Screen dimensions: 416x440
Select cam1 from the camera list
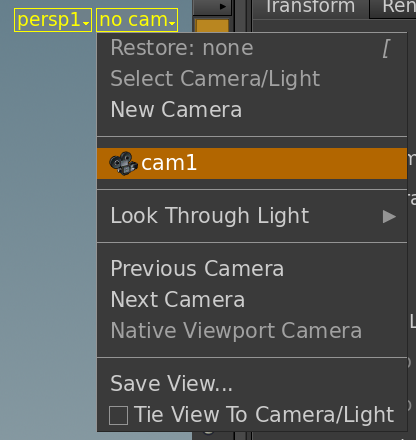tap(252, 163)
